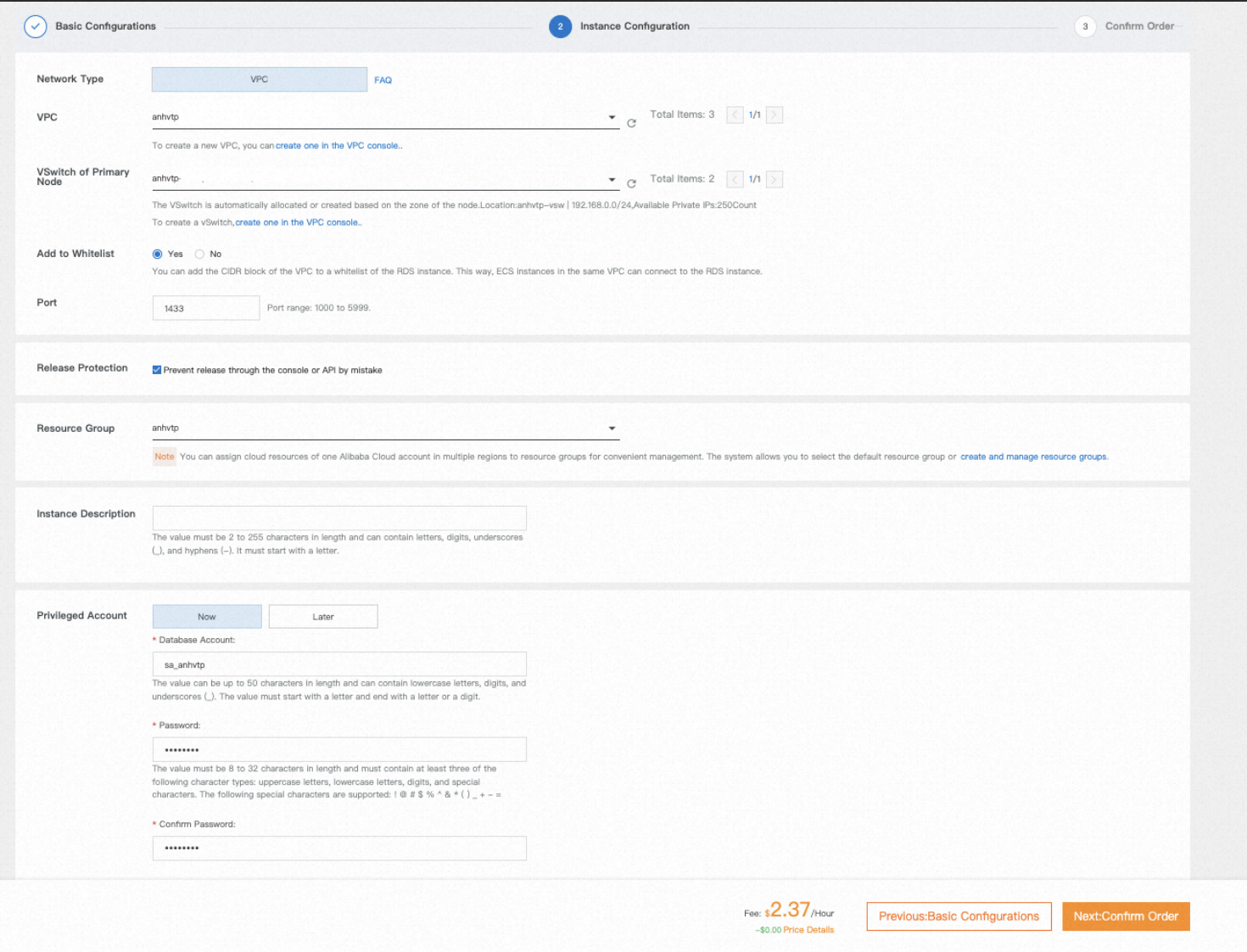Click the Basic Configurations checkmark step icon
This screenshot has width=1247, height=952.
pyautogui.click(x=35, y=26)
